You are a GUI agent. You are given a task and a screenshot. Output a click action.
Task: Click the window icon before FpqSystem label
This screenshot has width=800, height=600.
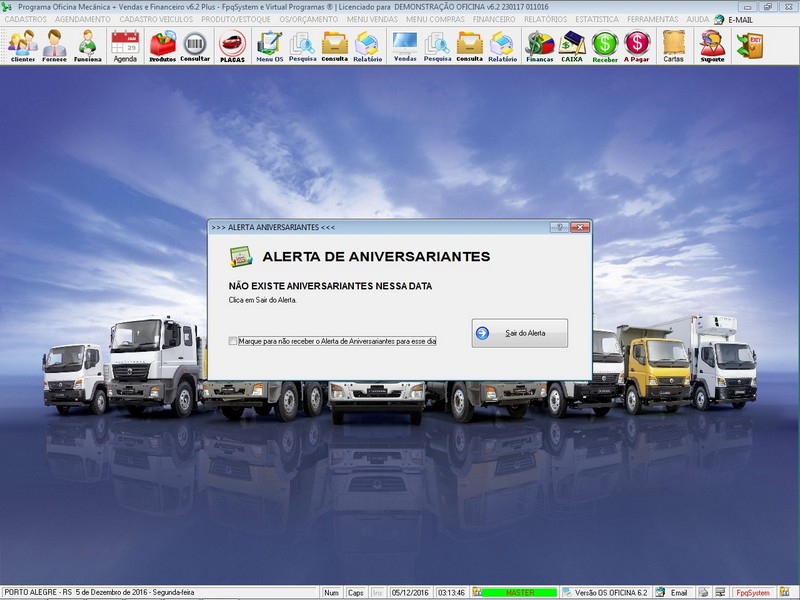pyautogui.click(x=719, y=592)
